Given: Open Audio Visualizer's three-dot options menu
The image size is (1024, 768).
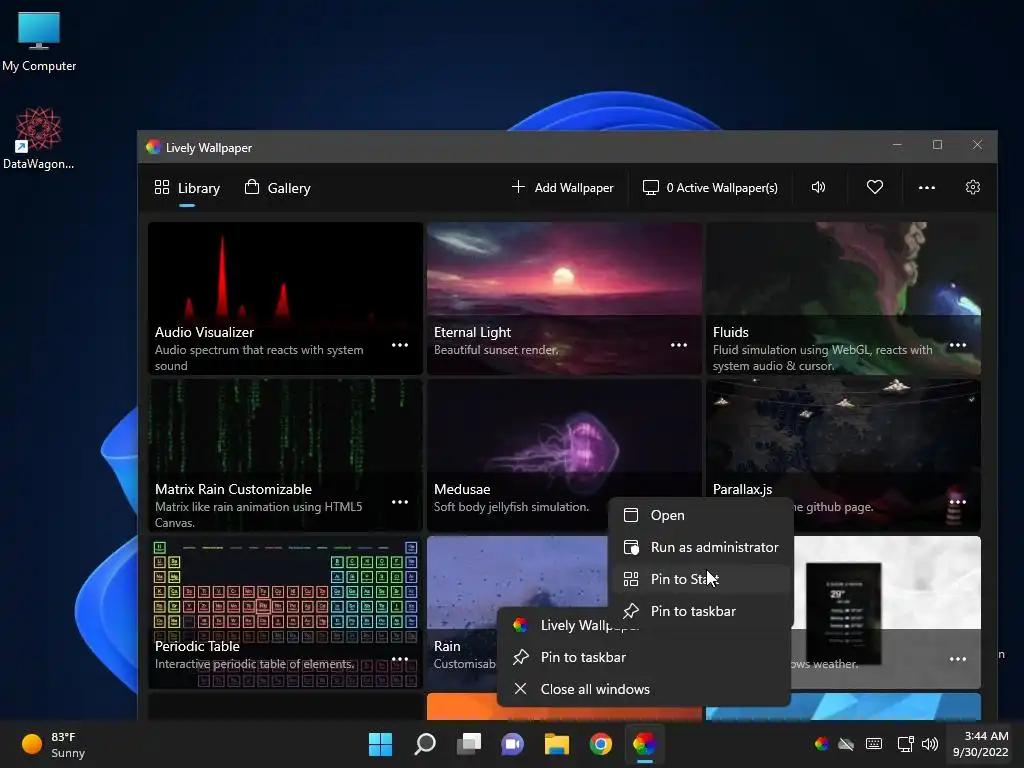Looking at the screenshot, I should click(400, 345).
